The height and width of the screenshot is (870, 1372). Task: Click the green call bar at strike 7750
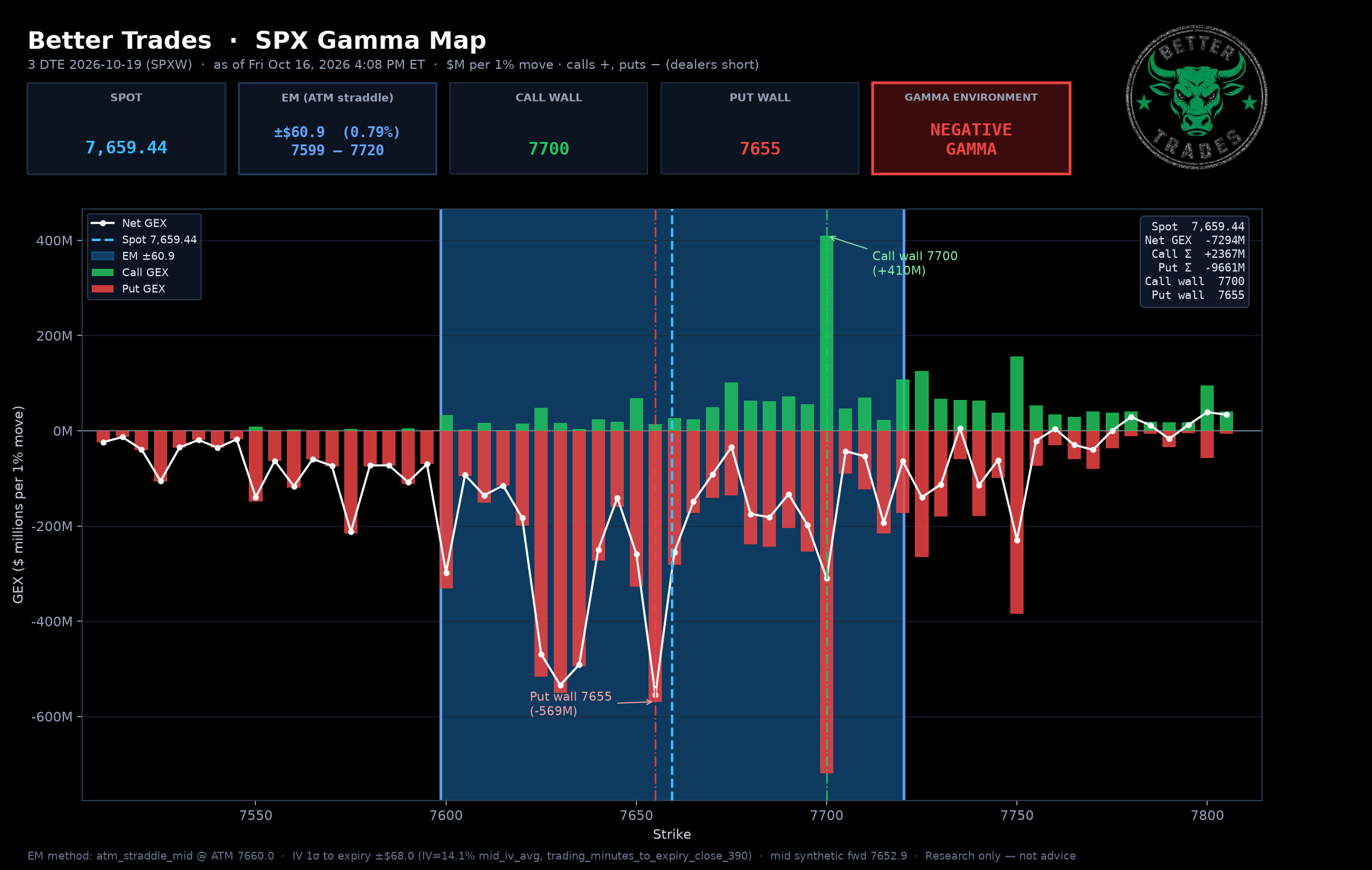pyautogui.click(x=1017, y=393)
